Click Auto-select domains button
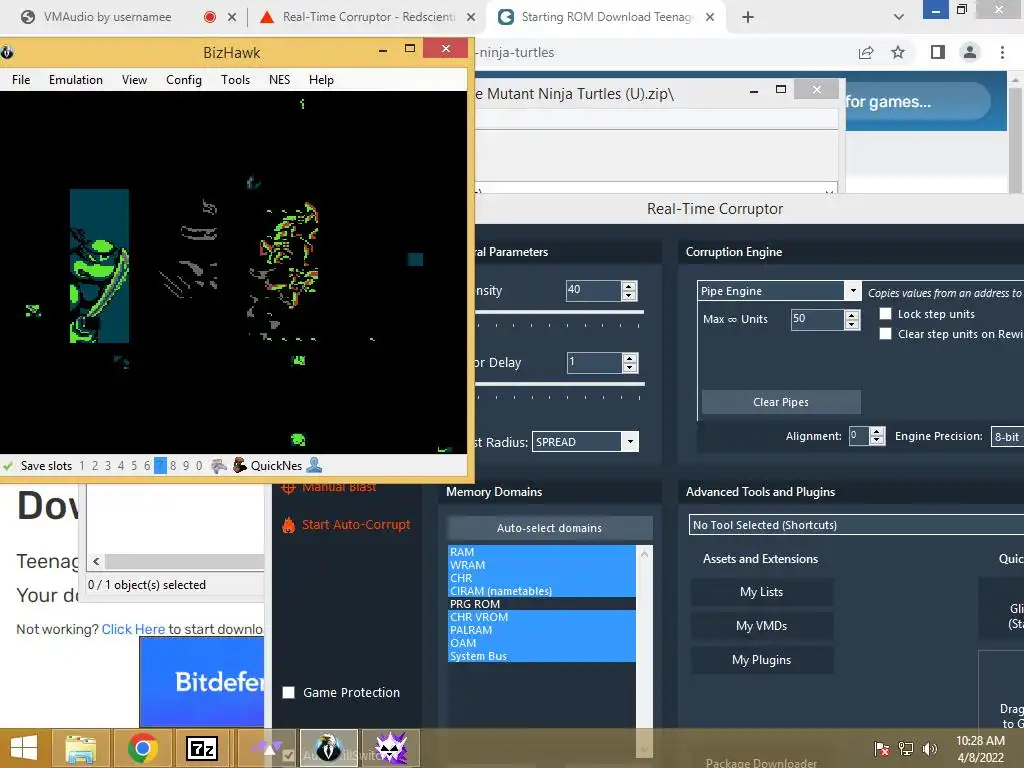This screenshot has height=768, width=1024. pos(549,528)
